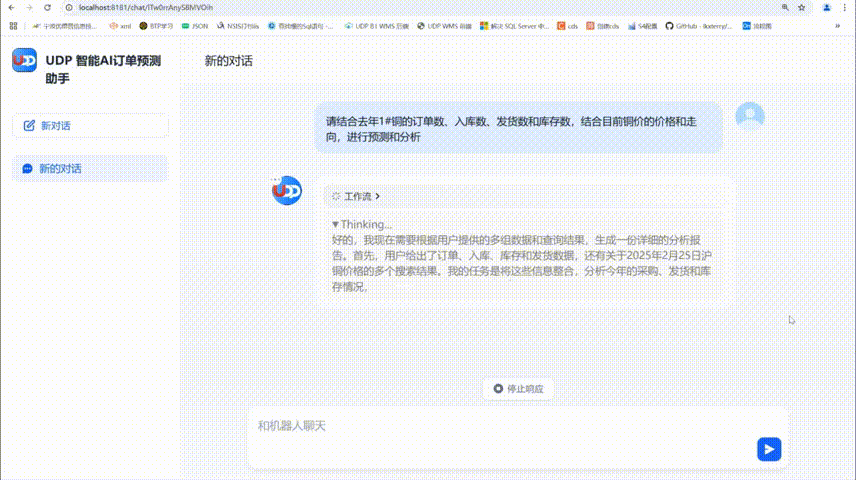The width and height of the screenshot is (856, 480).
Task: Open the BTP学习 bookmark
Action: point(156,25)
